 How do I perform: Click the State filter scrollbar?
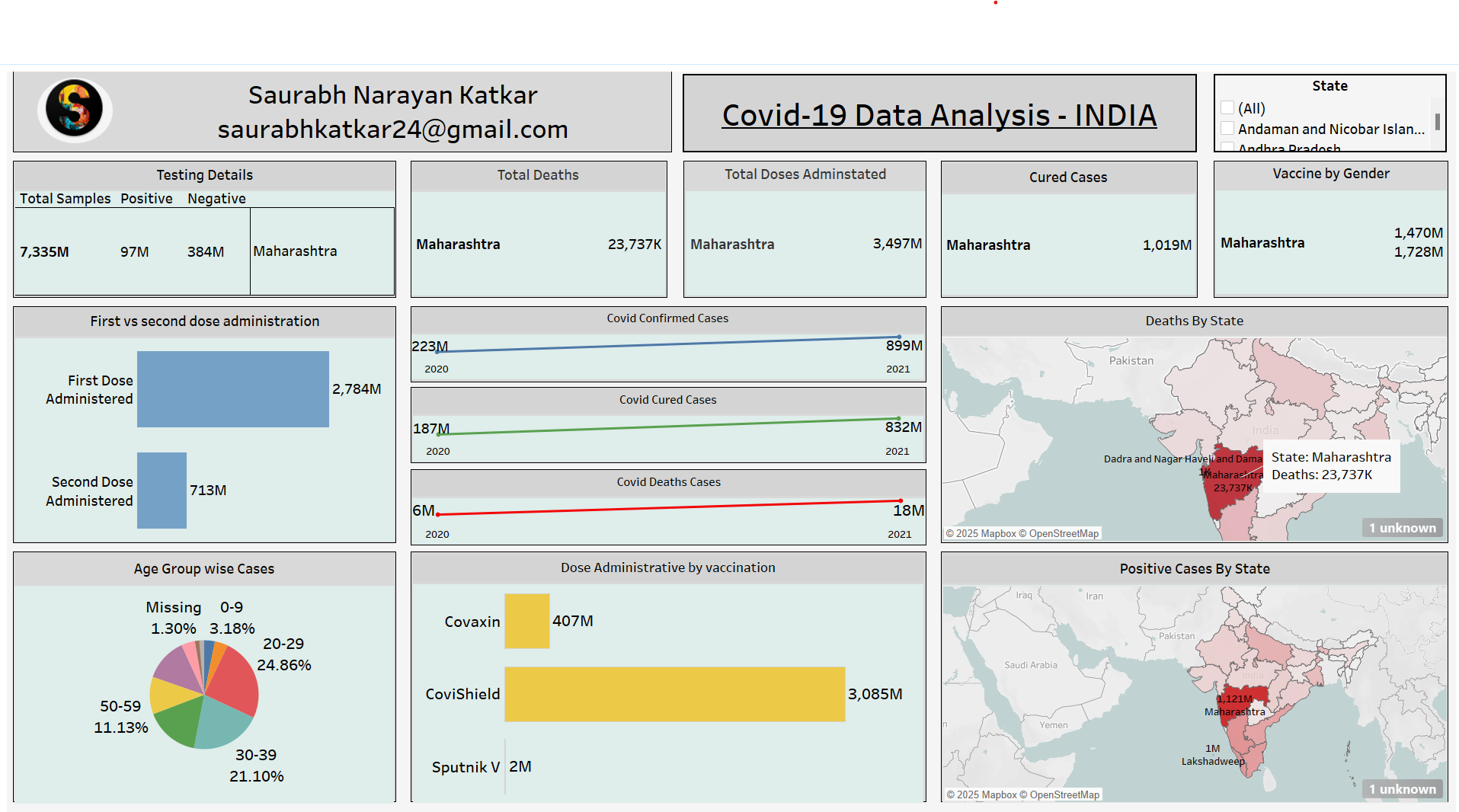1437,122
